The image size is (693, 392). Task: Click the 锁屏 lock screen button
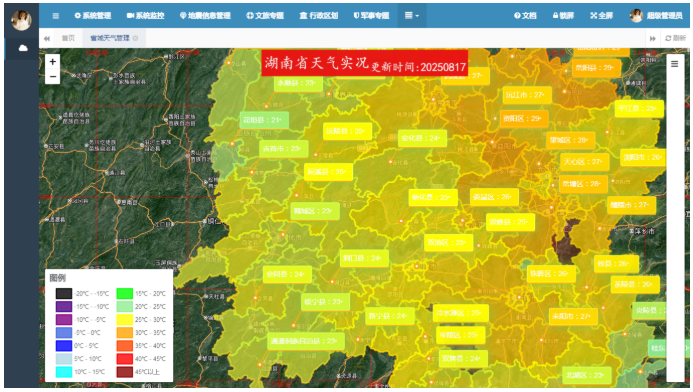[563, 16]
